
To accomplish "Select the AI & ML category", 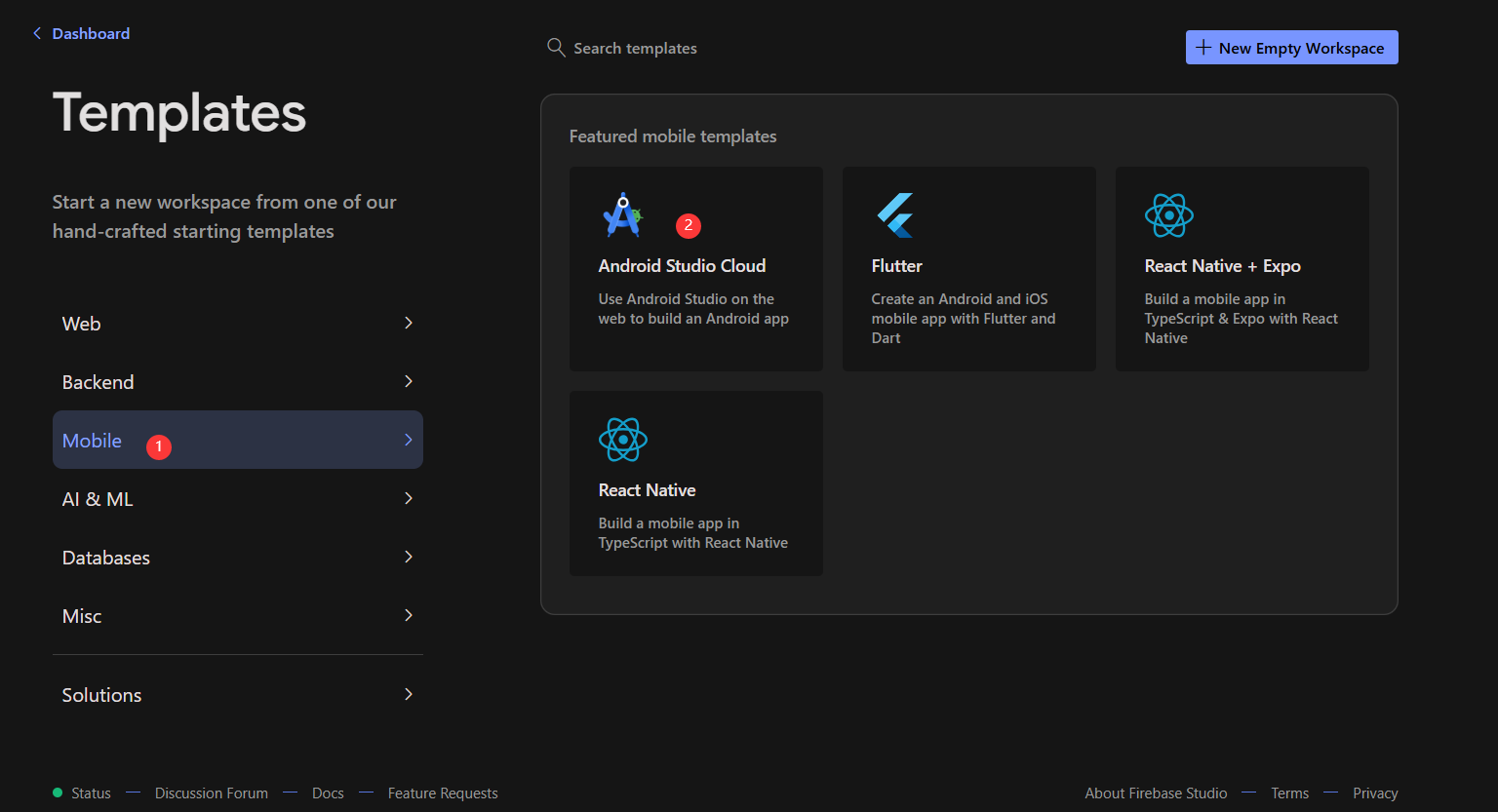I will (98, 499).
